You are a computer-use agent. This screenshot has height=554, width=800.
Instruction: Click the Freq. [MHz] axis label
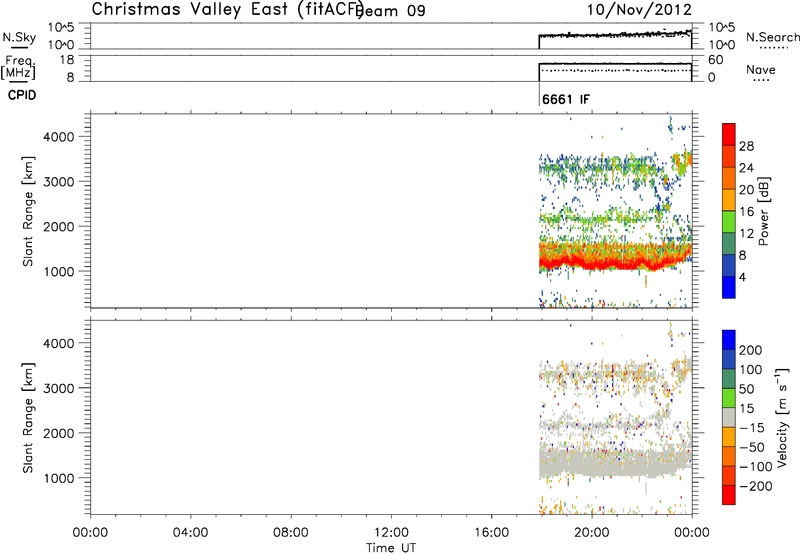pyautogui.click(x=19, y=67)
